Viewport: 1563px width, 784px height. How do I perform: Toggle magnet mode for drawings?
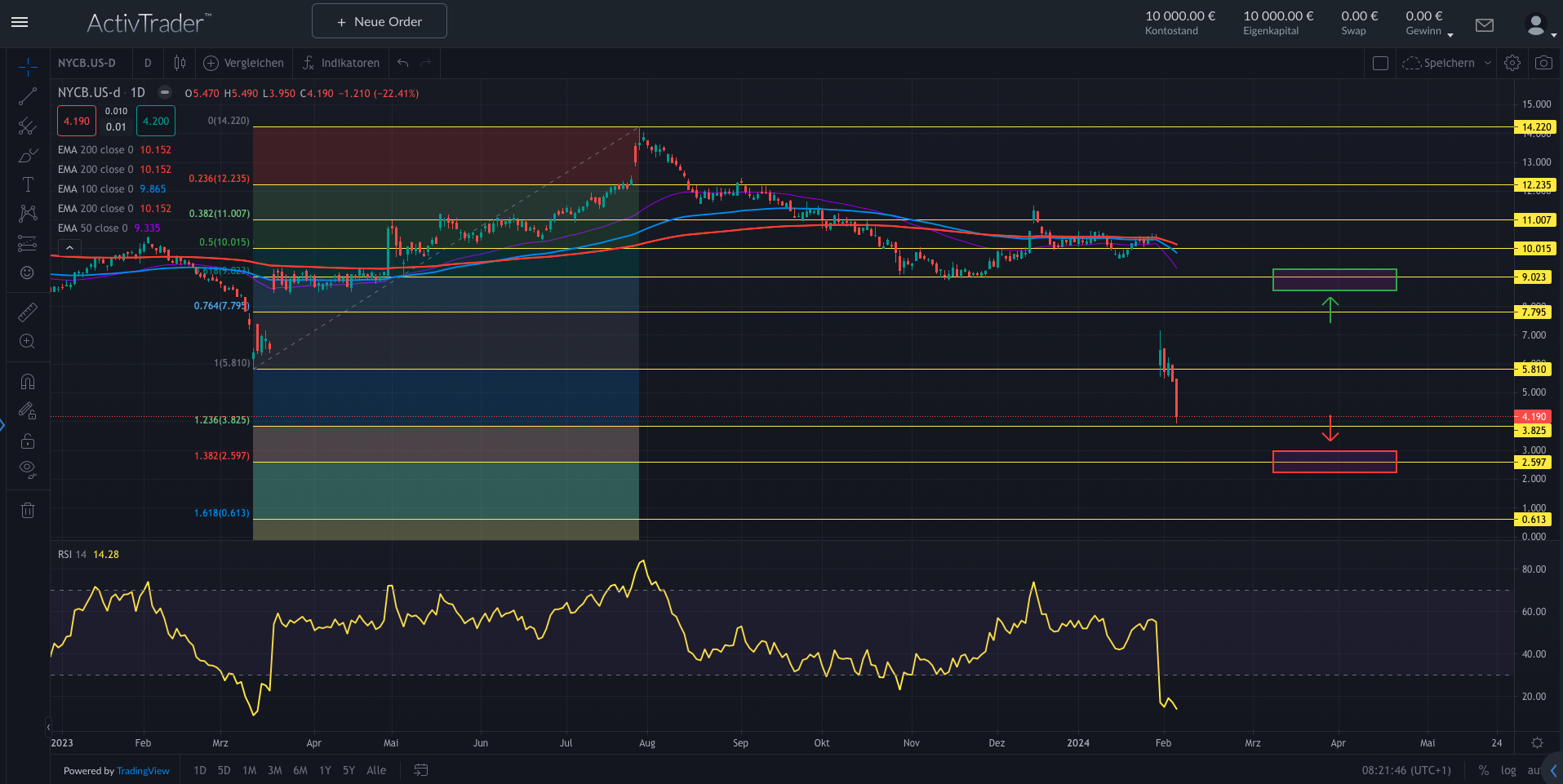28,382
